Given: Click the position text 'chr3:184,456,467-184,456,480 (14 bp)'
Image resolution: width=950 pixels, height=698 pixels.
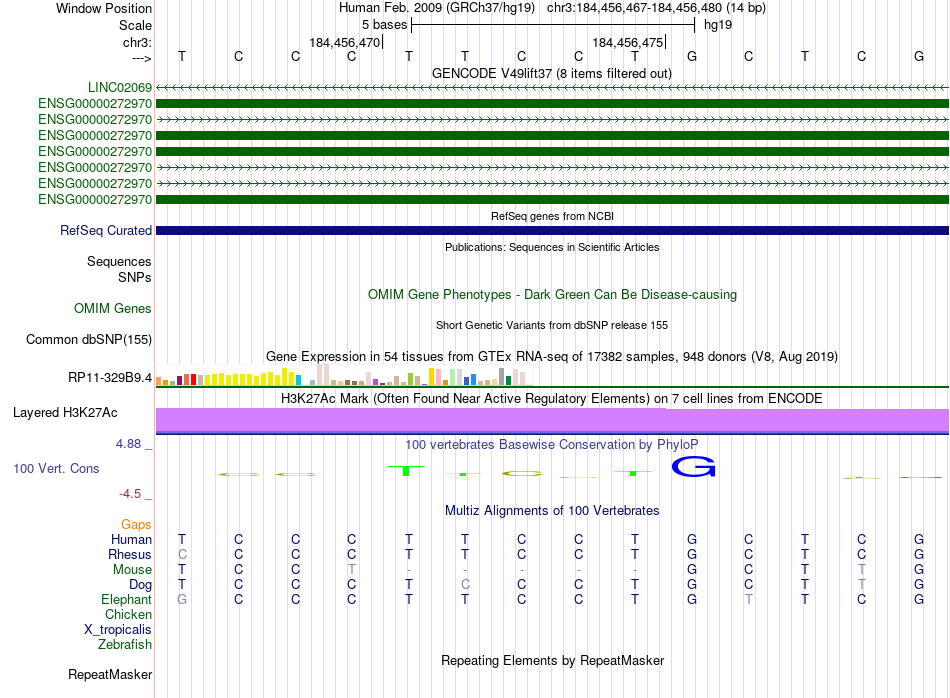Looking at the screenshot, I should click(656, 8).
